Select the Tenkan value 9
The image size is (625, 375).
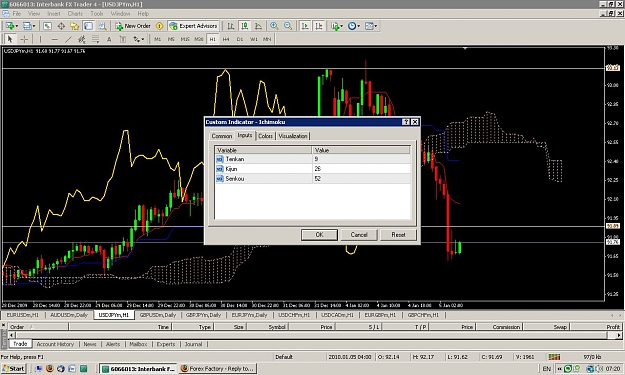361,159
